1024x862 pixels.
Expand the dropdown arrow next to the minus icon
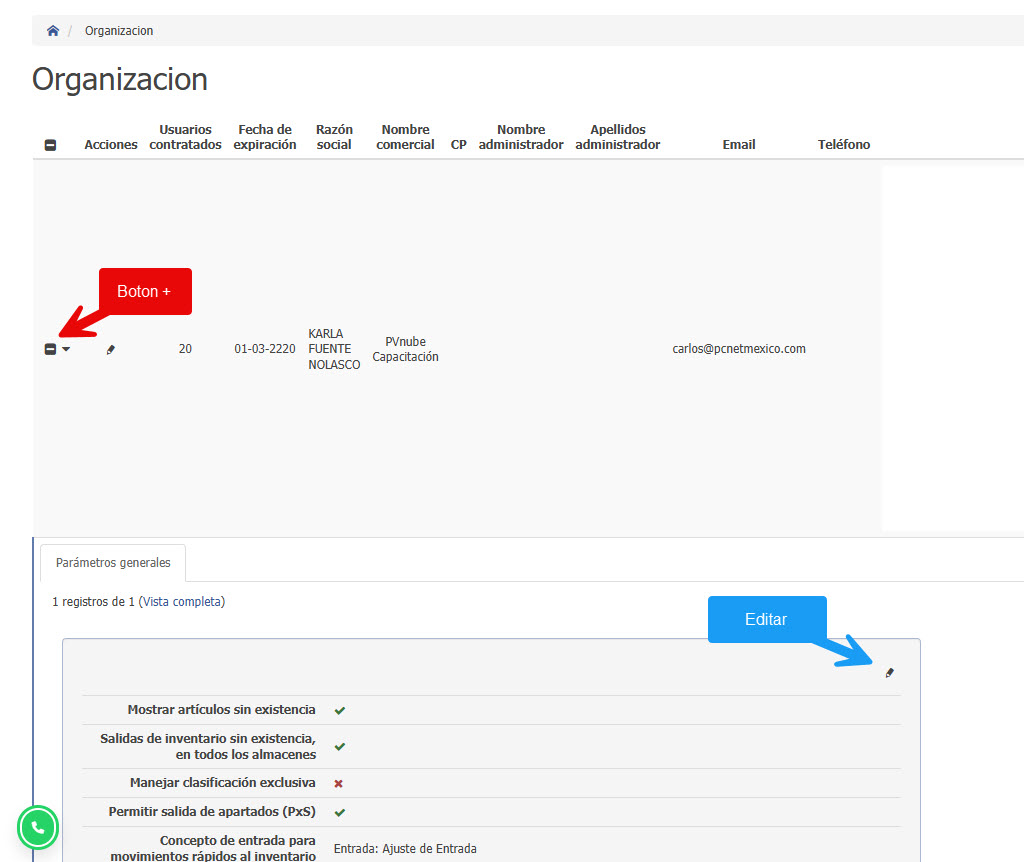pos(64,349)
